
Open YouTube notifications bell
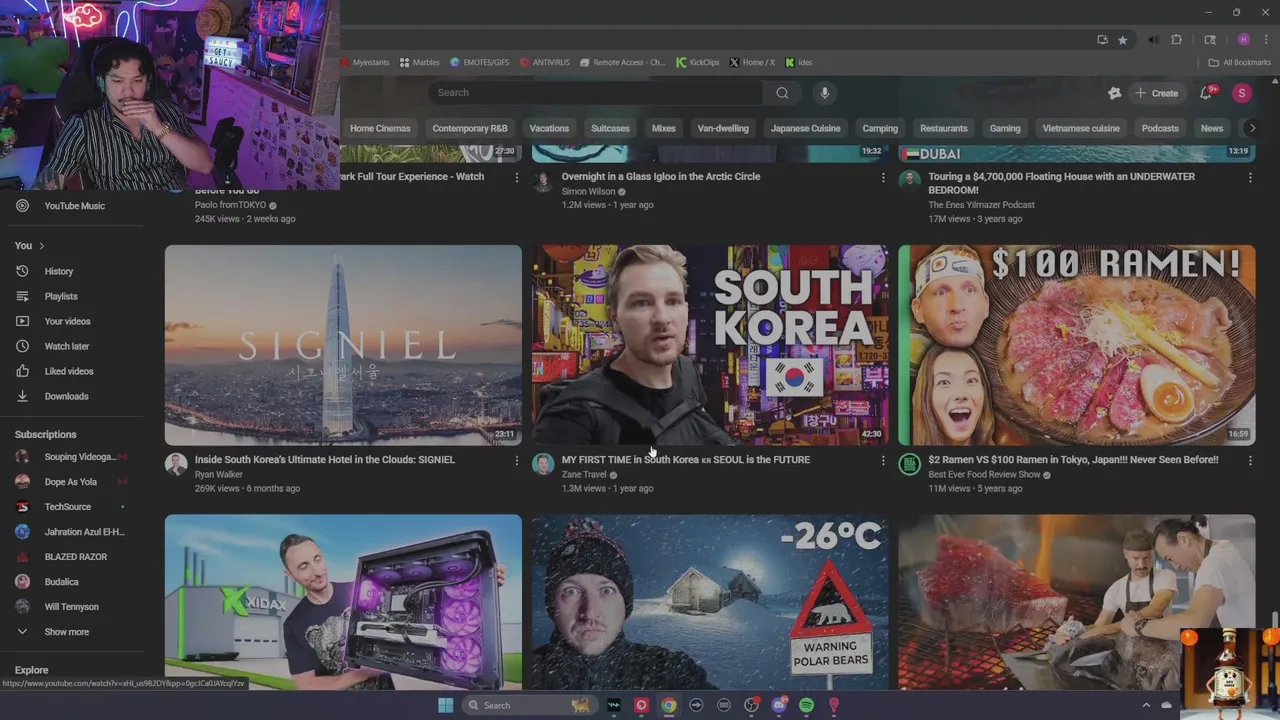(x=1206, y=93)
